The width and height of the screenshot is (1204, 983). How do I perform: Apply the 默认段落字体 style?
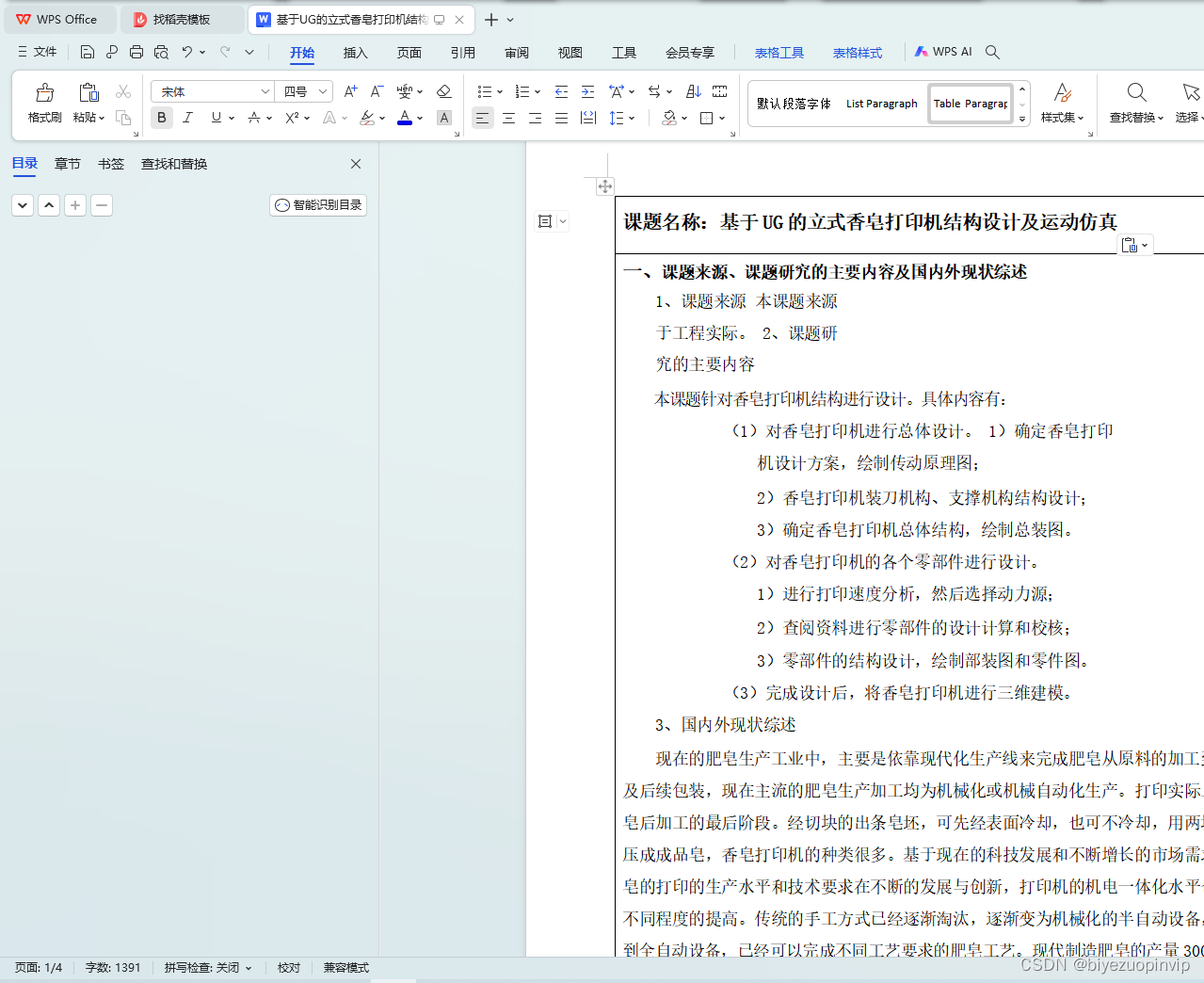click(x=794, y=104)
